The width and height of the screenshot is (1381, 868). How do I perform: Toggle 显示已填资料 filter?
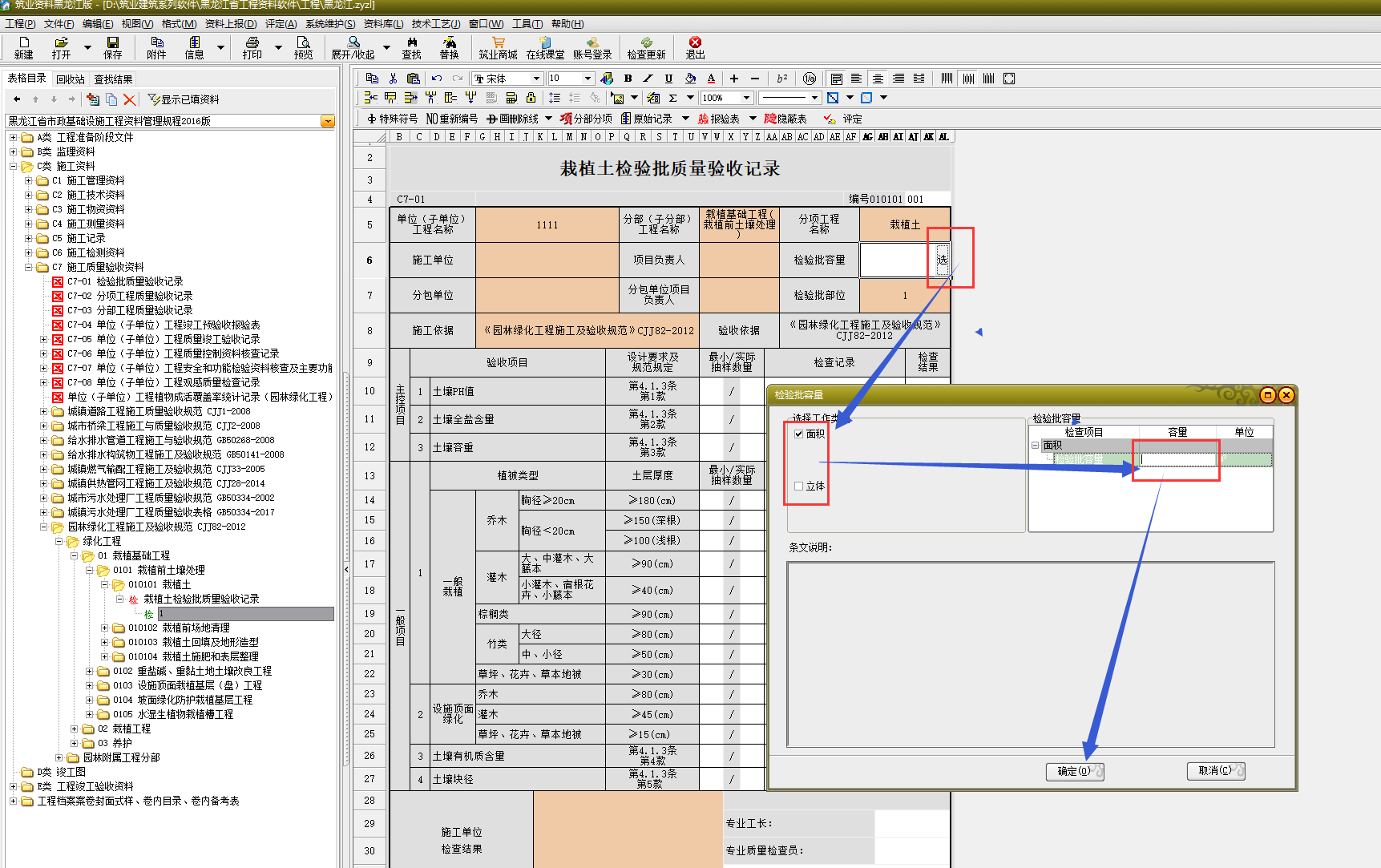pyautogui.click(x=184, y=99)
